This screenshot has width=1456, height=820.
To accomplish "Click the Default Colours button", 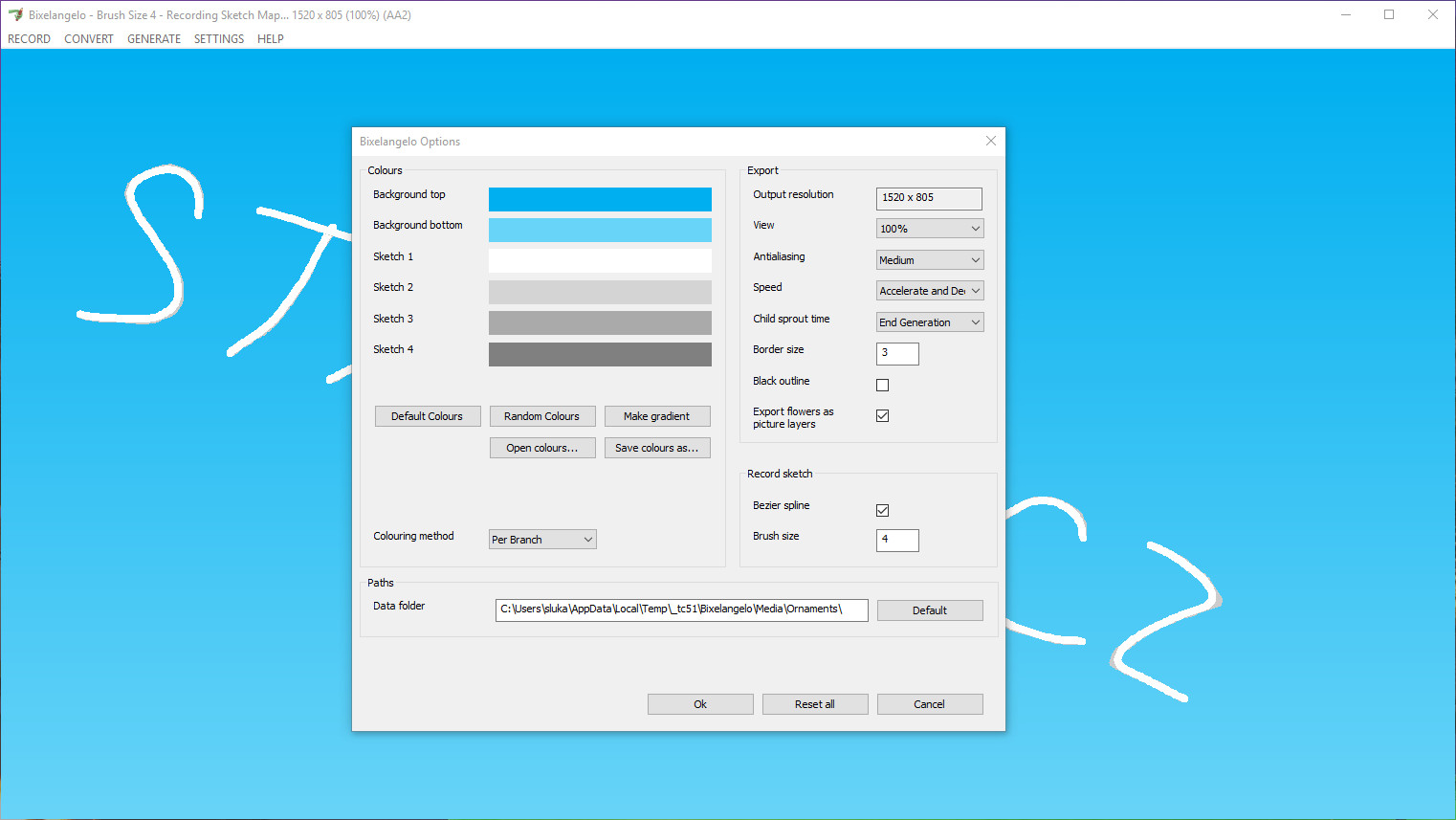I will pyautogui.click(x=428, y=416).
